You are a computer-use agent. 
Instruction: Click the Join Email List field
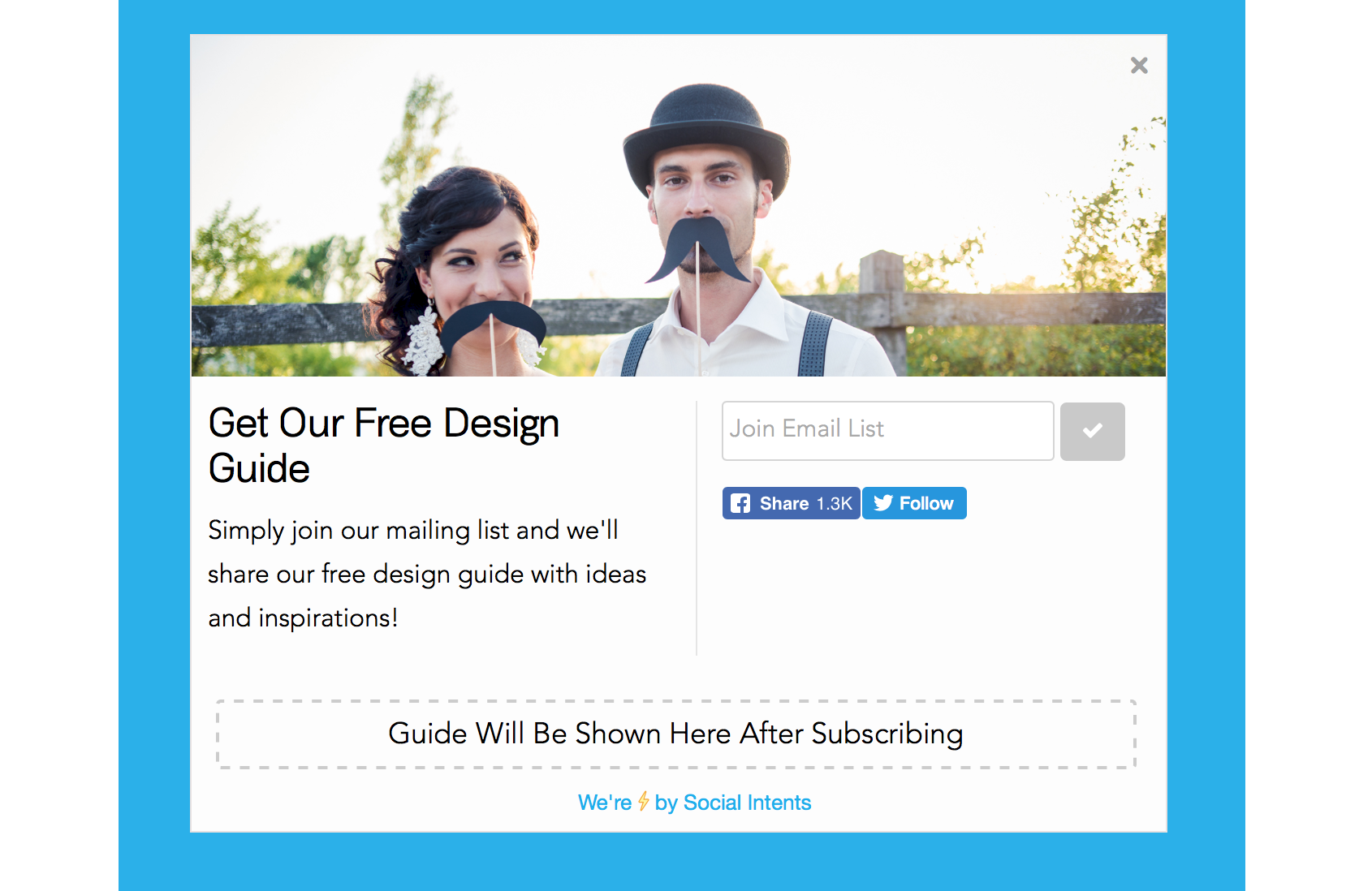pyautogui.click(x=888, y=431)
